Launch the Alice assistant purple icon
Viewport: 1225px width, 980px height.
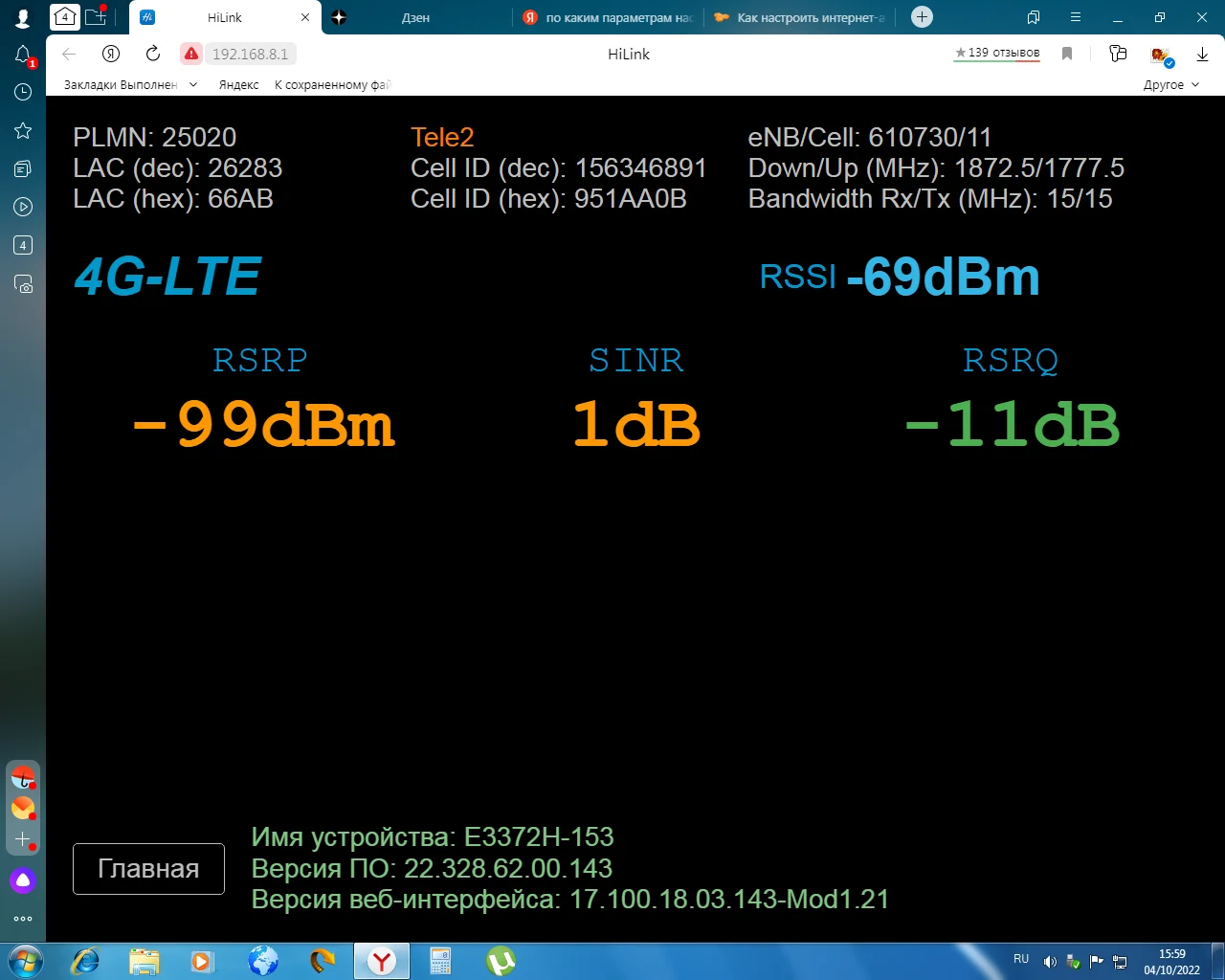tap(23, 880)
